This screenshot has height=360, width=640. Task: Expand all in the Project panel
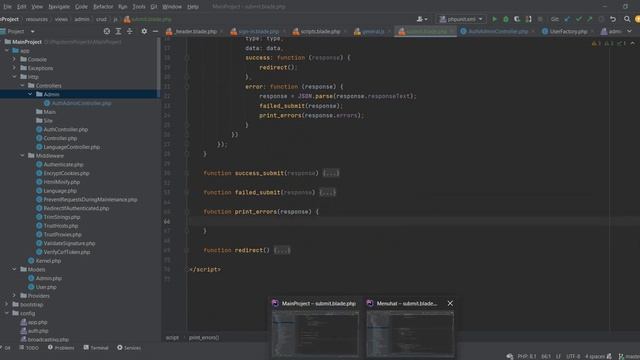point(118,31)
